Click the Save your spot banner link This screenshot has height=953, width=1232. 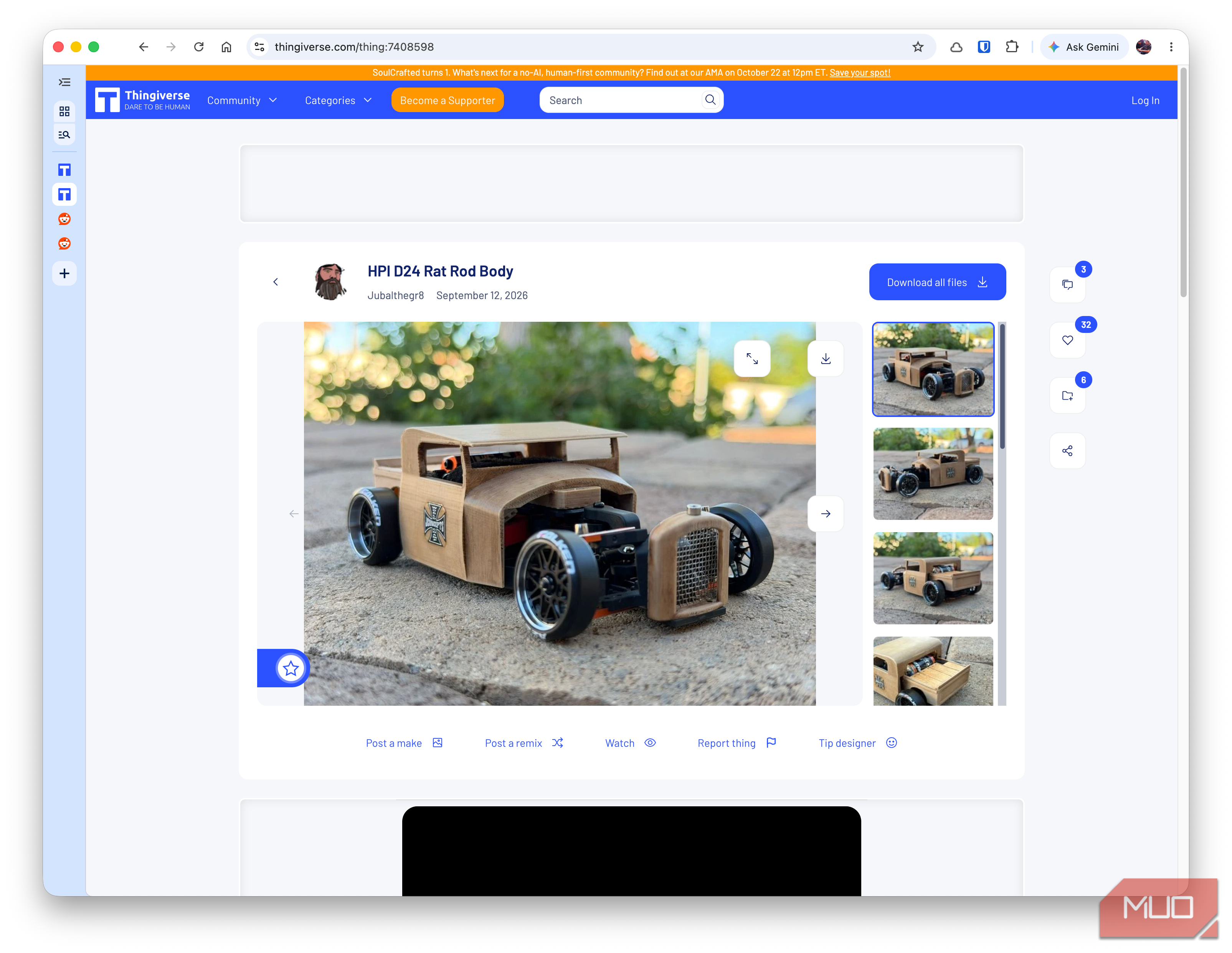pos(860,73)
